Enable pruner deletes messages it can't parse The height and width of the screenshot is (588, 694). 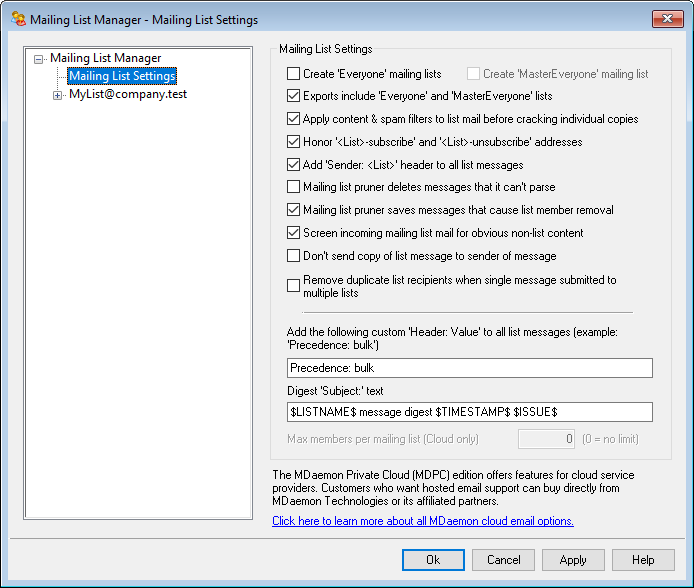tap(293, 187)
